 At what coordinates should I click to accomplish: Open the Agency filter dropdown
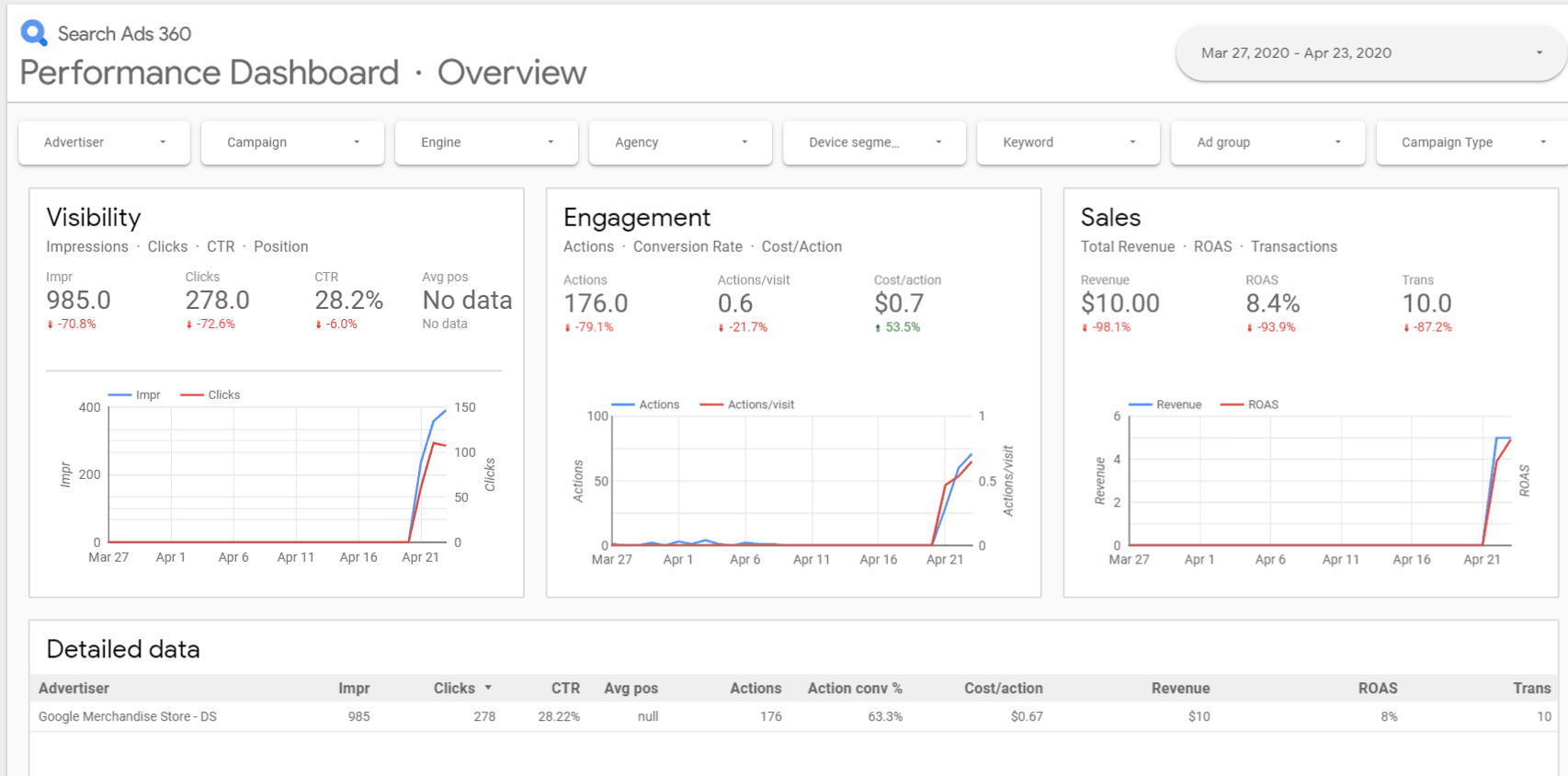click(x=680, y=143)
